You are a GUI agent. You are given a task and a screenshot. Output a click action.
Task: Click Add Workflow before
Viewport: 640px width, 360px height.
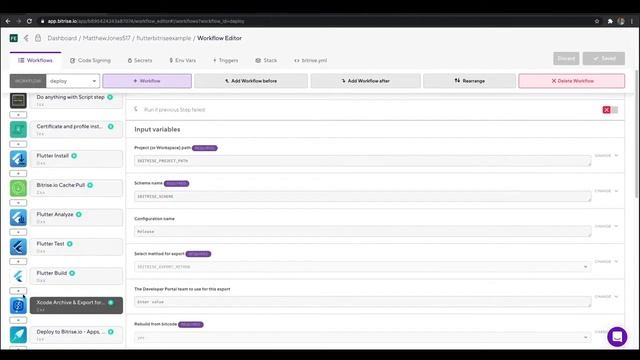[251, 81]
